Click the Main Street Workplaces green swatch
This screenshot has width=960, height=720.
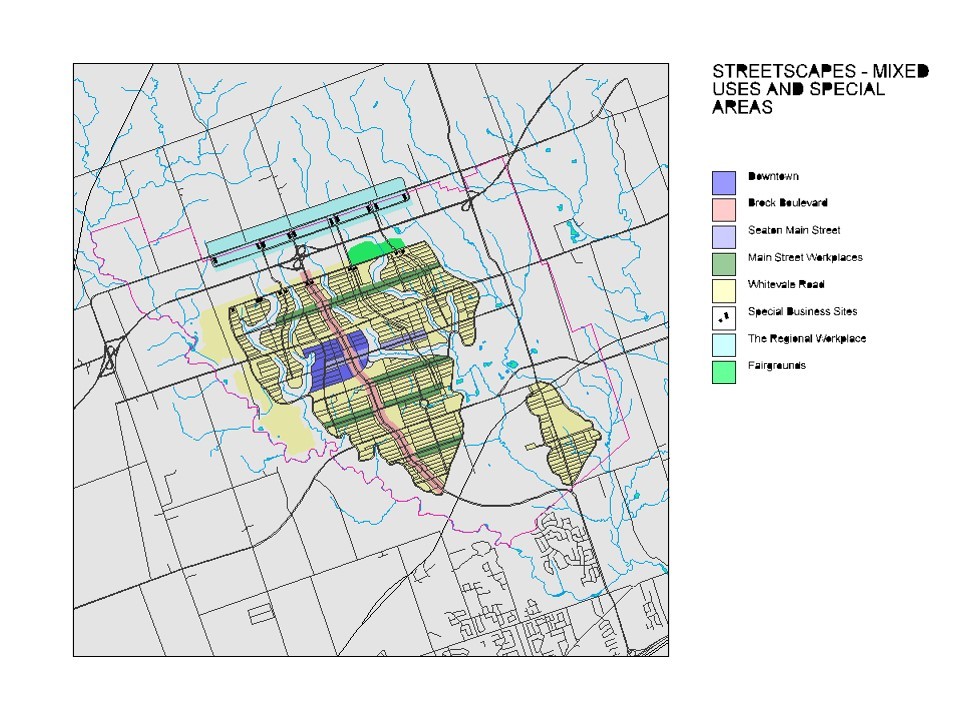pyautogui.click(x=724, y=264)
